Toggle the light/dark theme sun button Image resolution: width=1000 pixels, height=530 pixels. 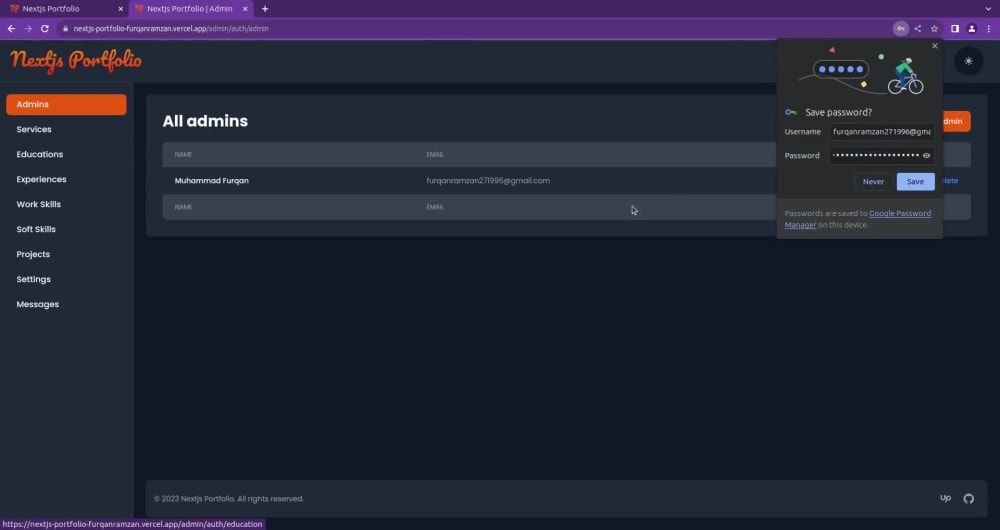point(968,61)
